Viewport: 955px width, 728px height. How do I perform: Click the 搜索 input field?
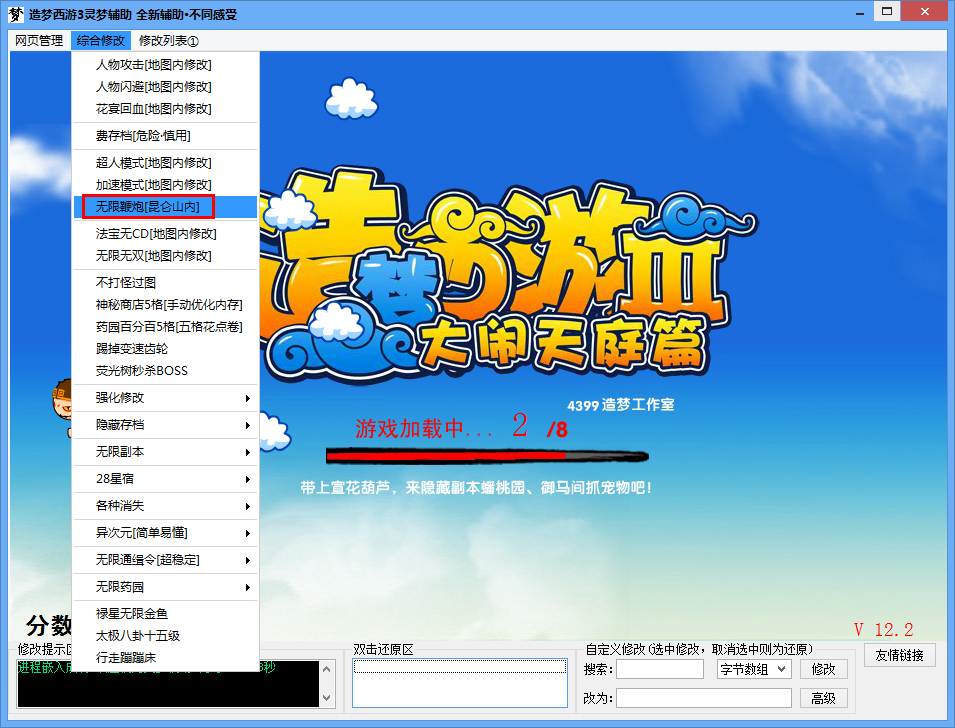pos(659,669)
